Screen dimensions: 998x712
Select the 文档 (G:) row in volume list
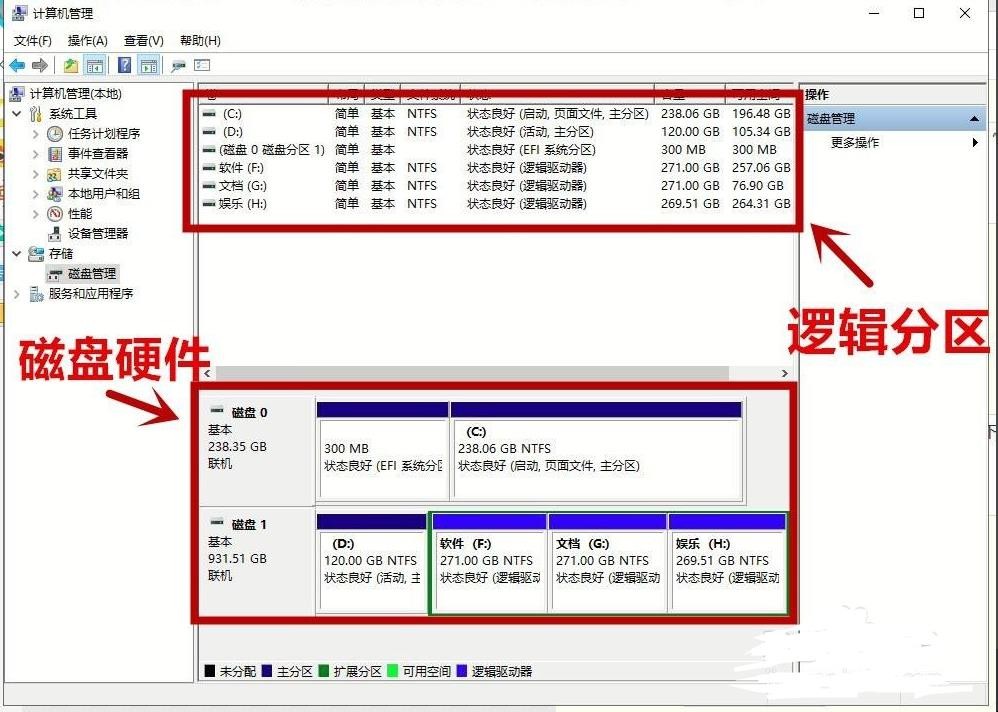pos(496,186)
